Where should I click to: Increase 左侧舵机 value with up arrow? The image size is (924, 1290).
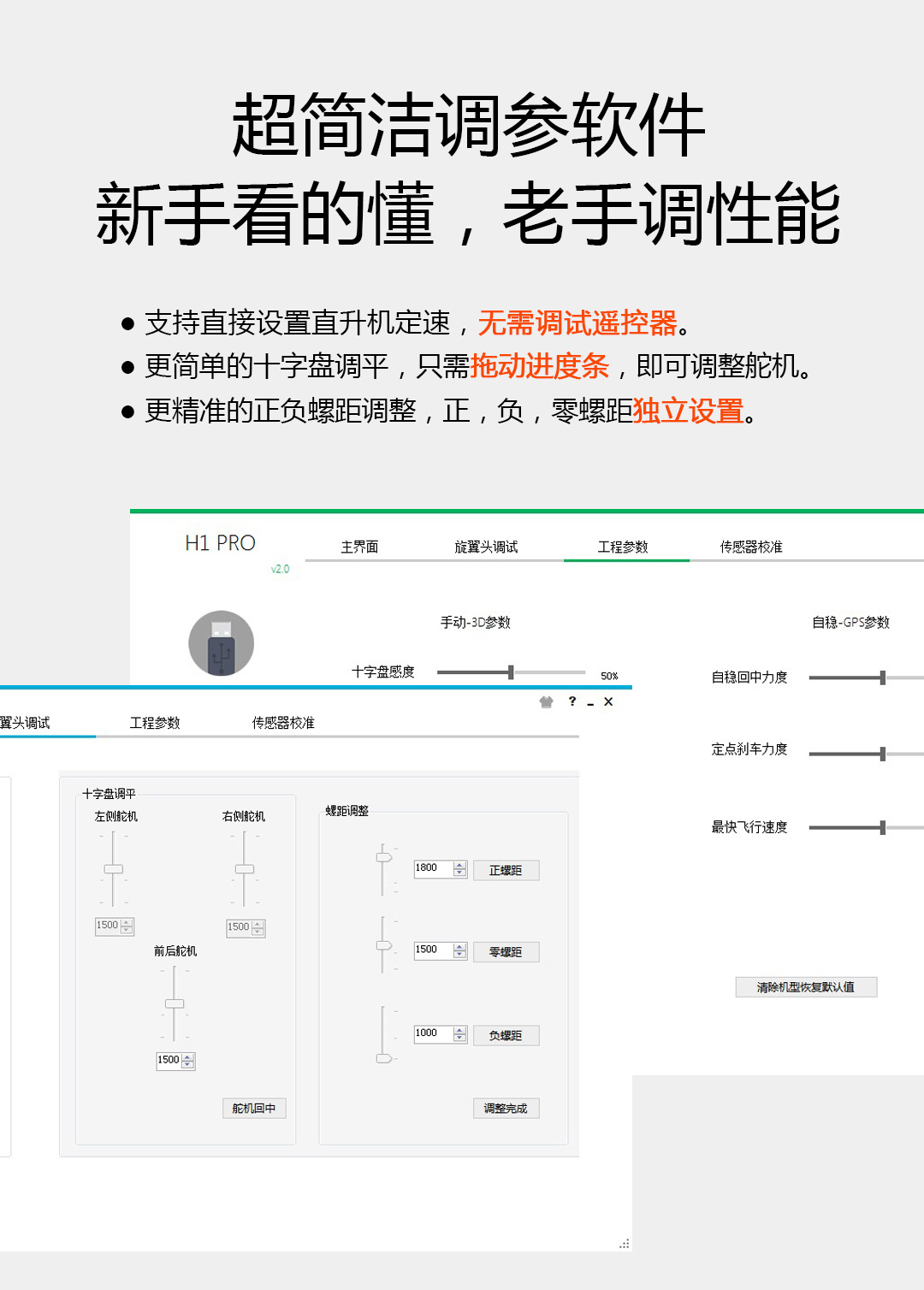coord(127,923)
